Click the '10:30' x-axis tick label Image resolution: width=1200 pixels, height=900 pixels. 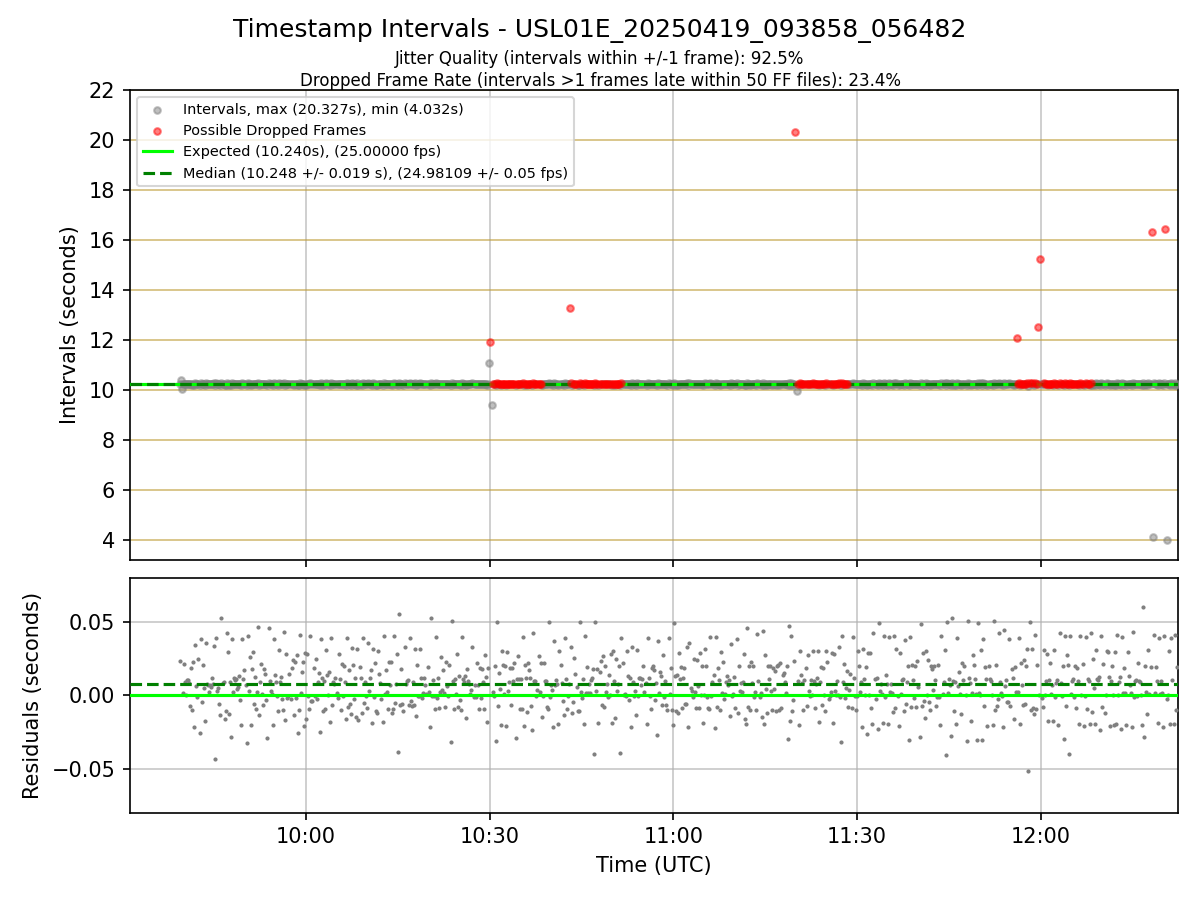pyautogui.click(x=489, y=836)
